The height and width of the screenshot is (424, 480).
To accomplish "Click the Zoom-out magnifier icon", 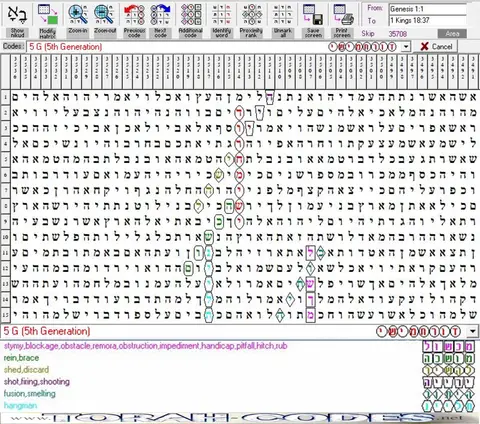I will [x=104, y=14].
